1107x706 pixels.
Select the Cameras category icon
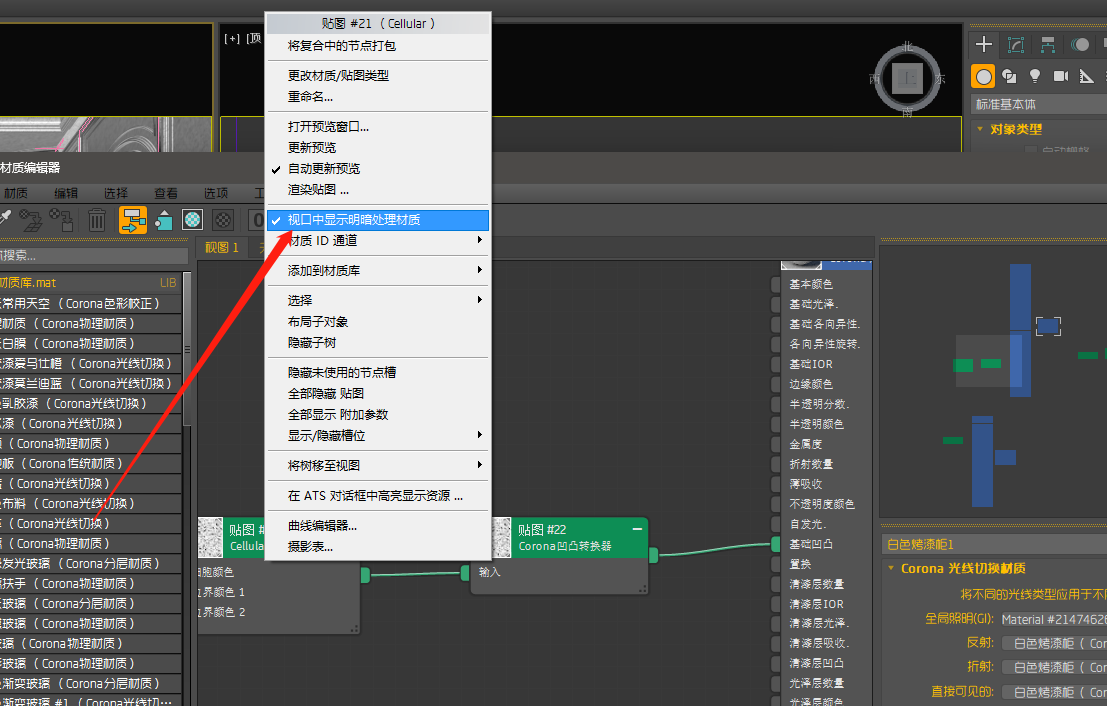1060,76
